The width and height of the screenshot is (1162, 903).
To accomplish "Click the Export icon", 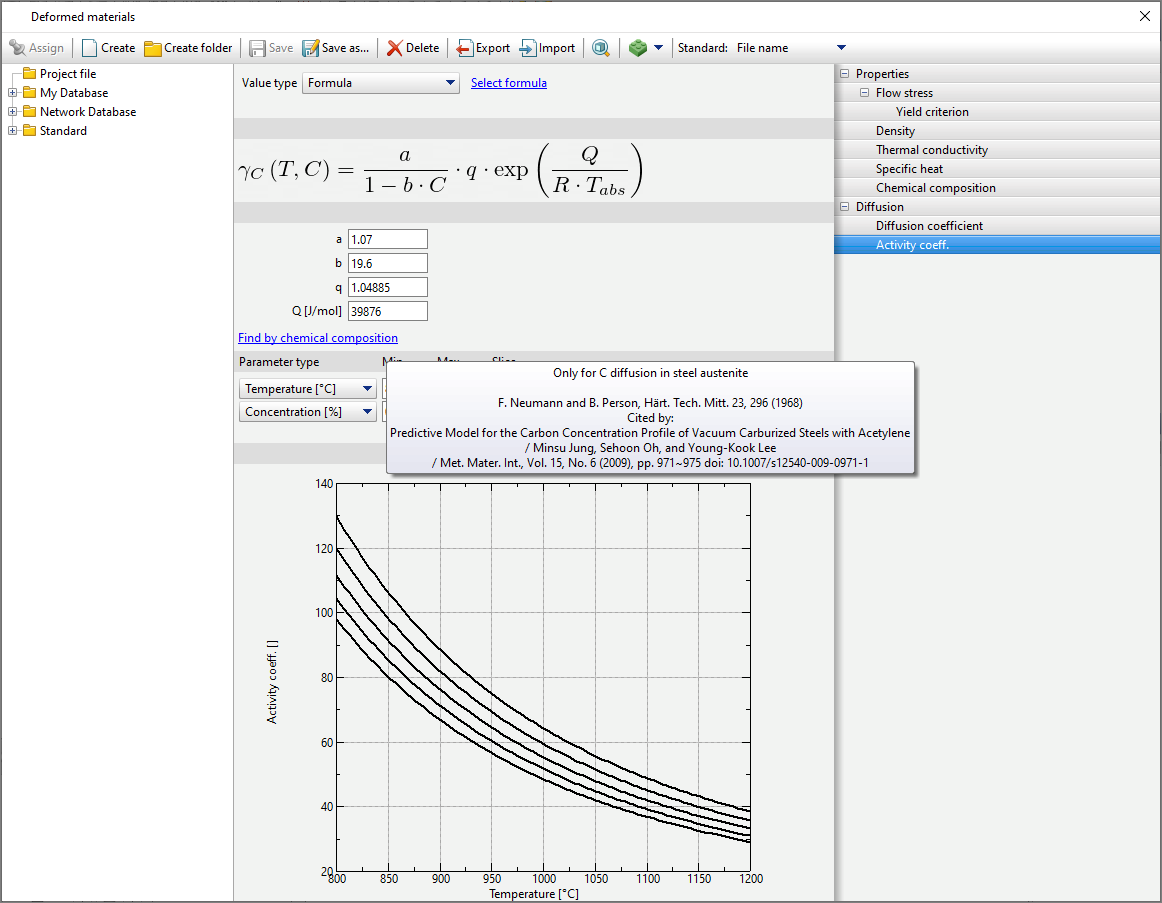I will coord(465,48).
